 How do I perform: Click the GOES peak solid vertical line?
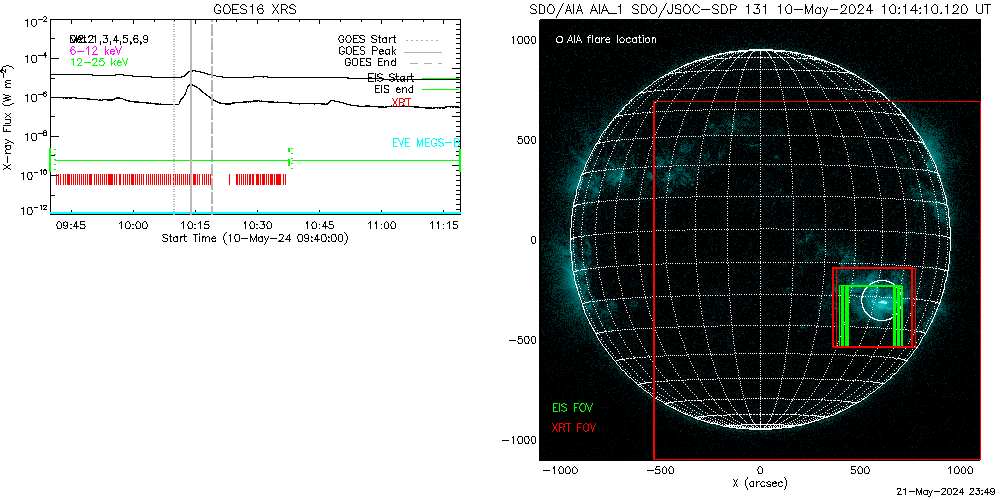pyautogui.click(x=191, y=117)
